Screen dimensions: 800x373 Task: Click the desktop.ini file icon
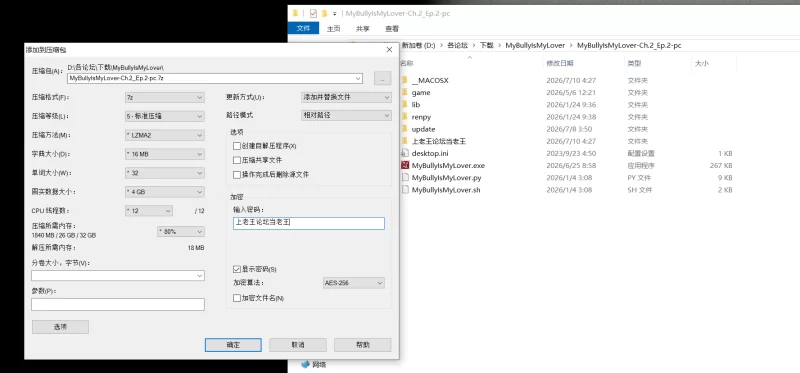pyautogui.click(x=405, y=153)
